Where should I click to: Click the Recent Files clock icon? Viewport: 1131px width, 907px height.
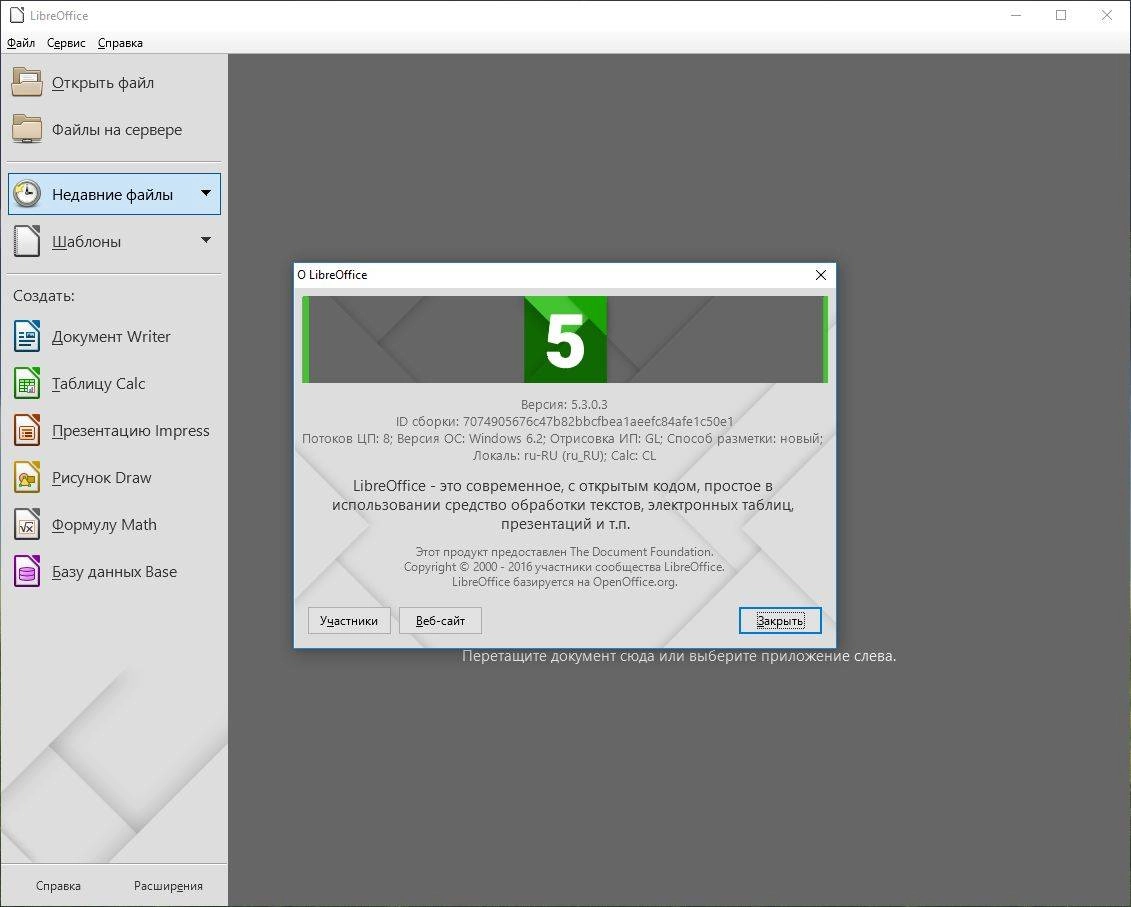coord(27,193)
